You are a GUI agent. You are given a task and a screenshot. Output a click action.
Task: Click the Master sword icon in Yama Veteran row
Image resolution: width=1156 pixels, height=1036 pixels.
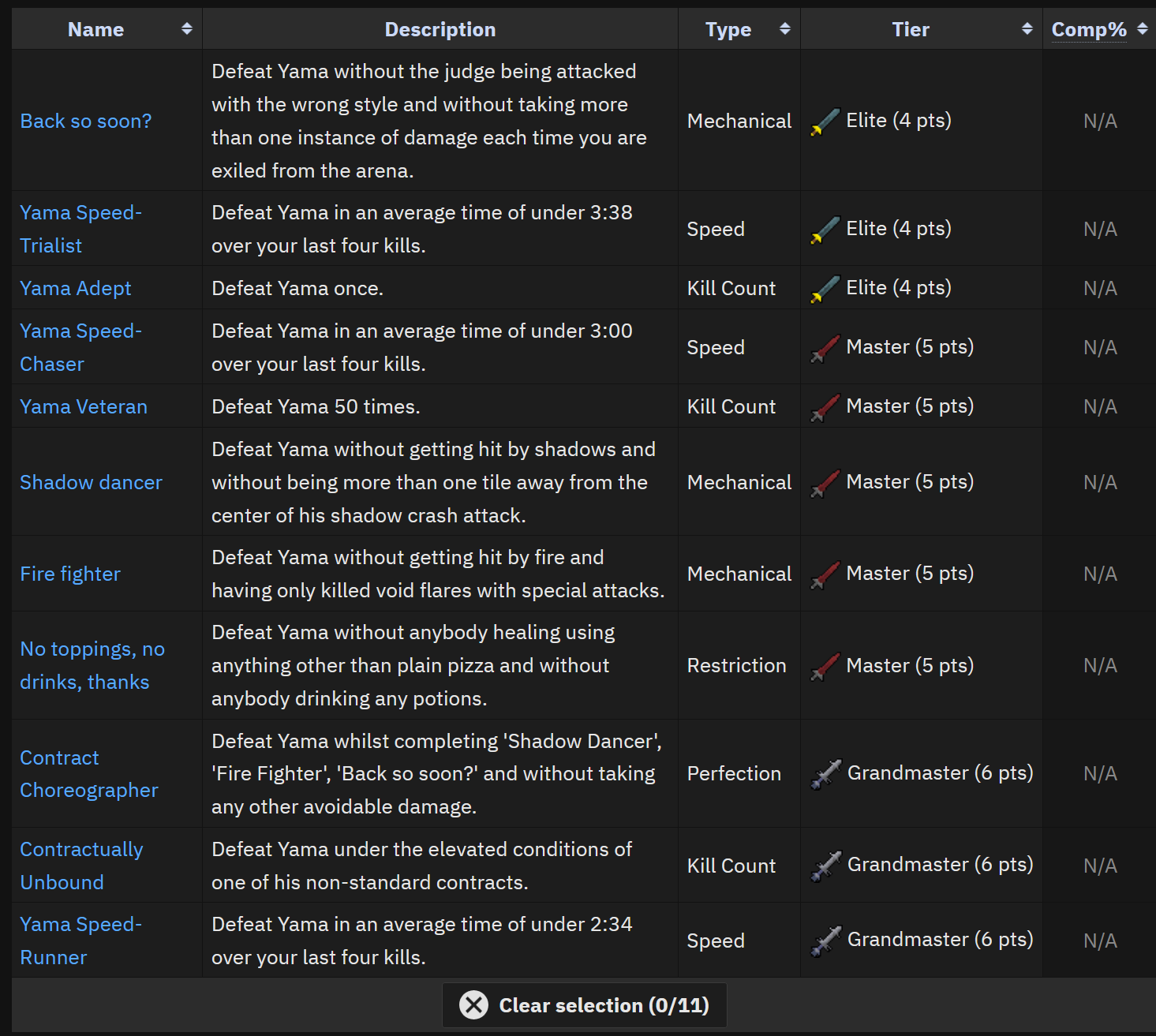pyautogui.click(x=825, y=407)
